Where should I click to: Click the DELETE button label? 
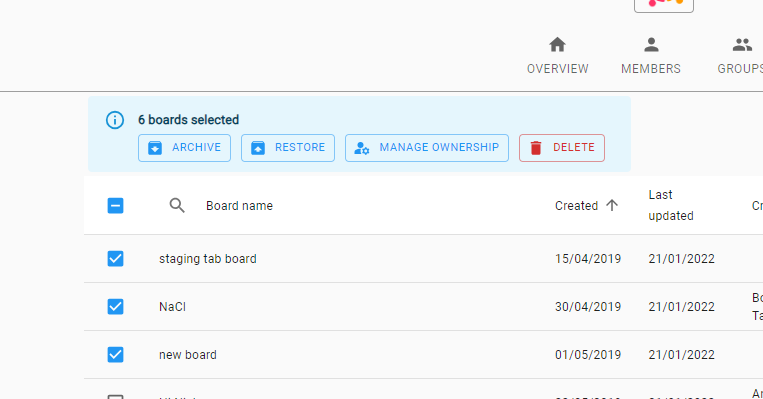click(574, 147)
